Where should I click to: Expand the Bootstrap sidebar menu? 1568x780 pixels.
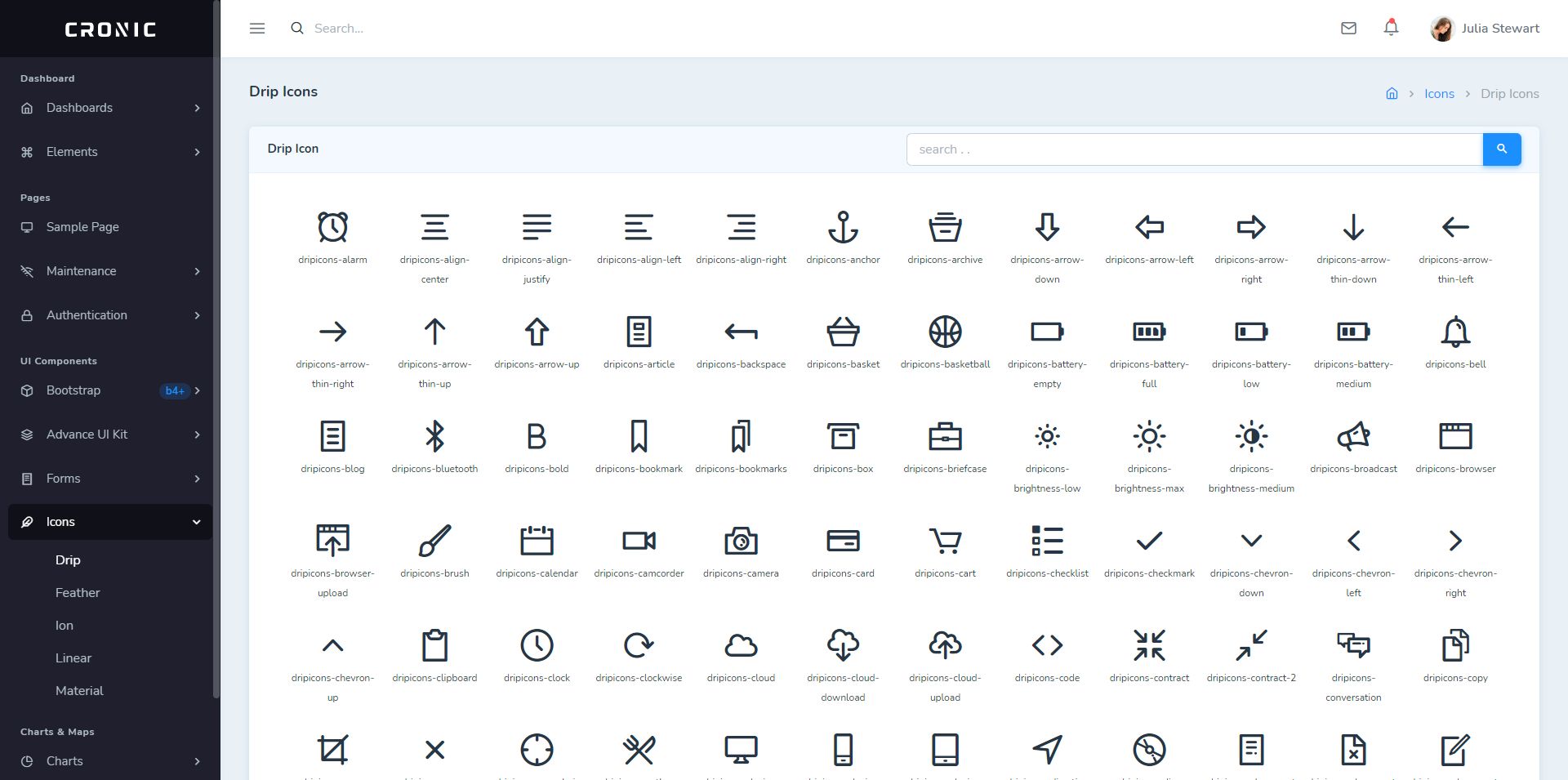(110, 390)
